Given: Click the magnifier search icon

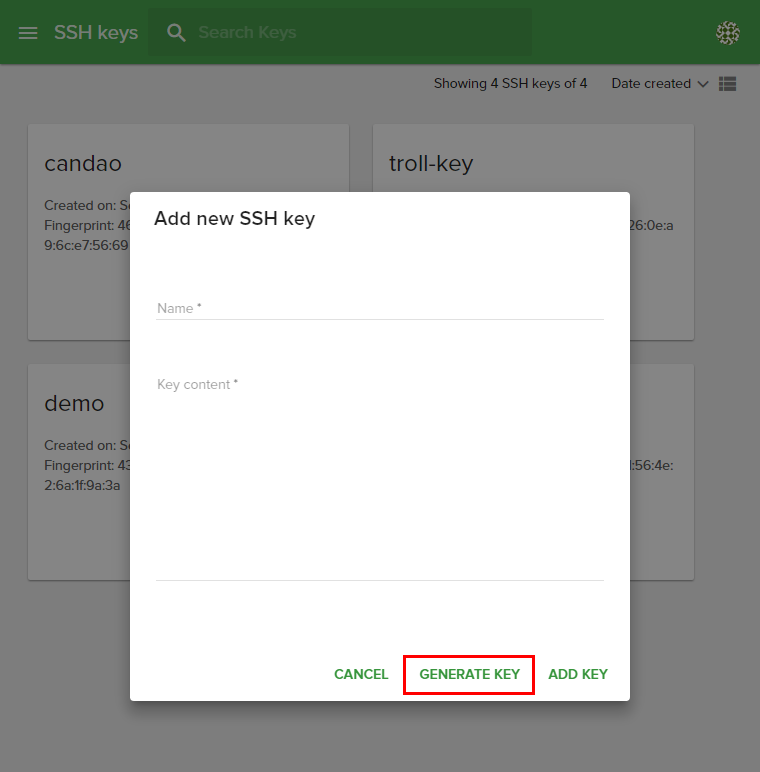Looking at the screenshot, I should click(x=177, y=33).
